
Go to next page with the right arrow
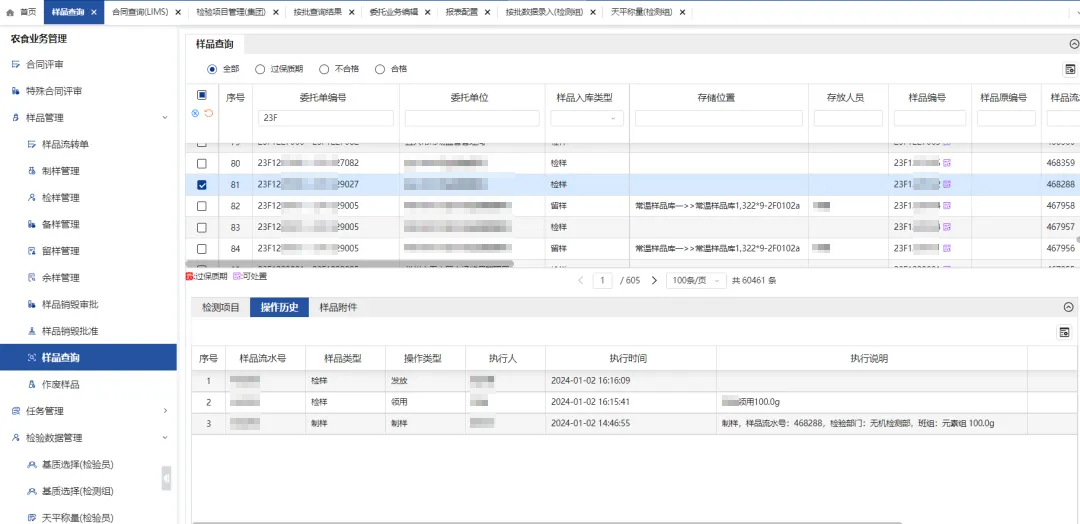coord(654,281)
